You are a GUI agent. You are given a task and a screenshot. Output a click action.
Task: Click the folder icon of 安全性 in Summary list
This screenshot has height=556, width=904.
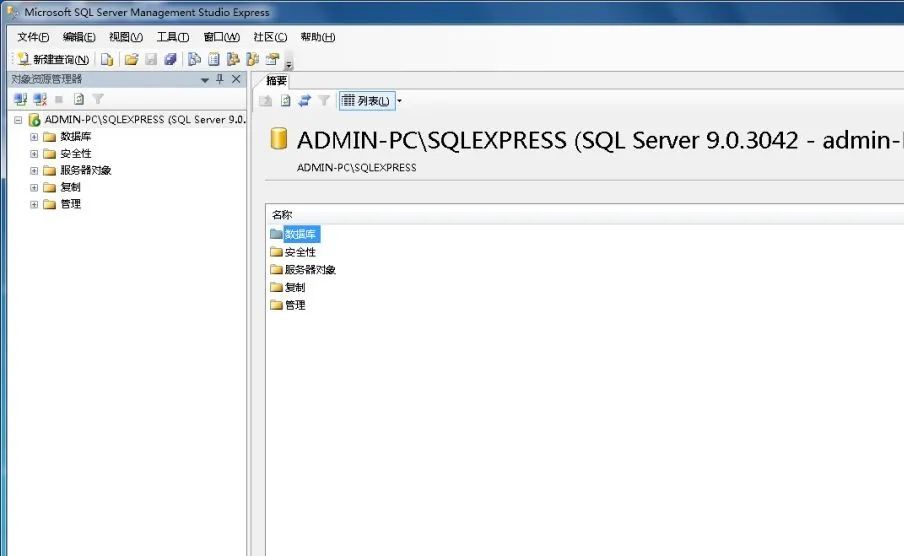tap(276, 251)
